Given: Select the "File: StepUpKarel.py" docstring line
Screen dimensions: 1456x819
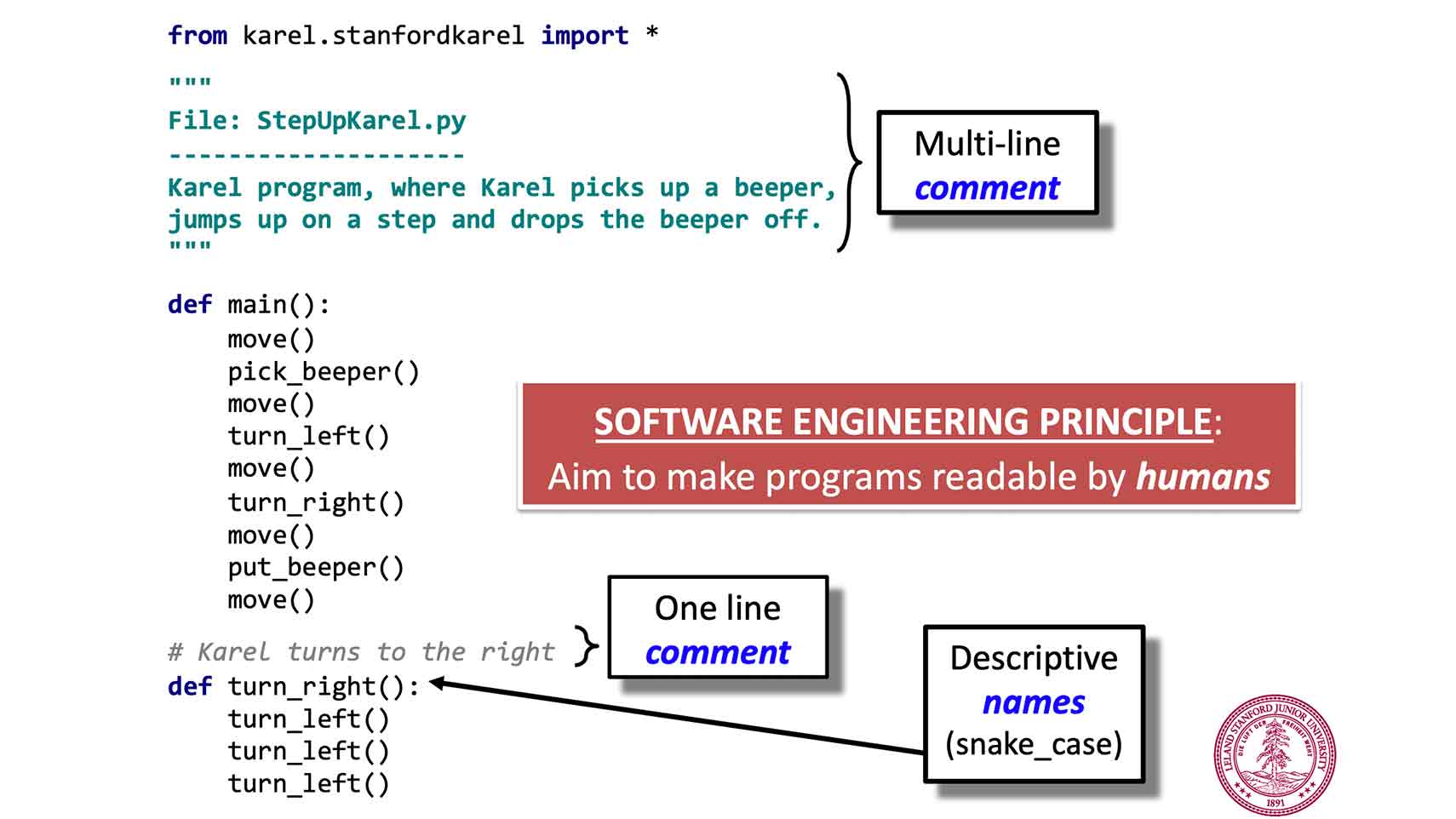Looking at the screenshot, I should 317,120.
